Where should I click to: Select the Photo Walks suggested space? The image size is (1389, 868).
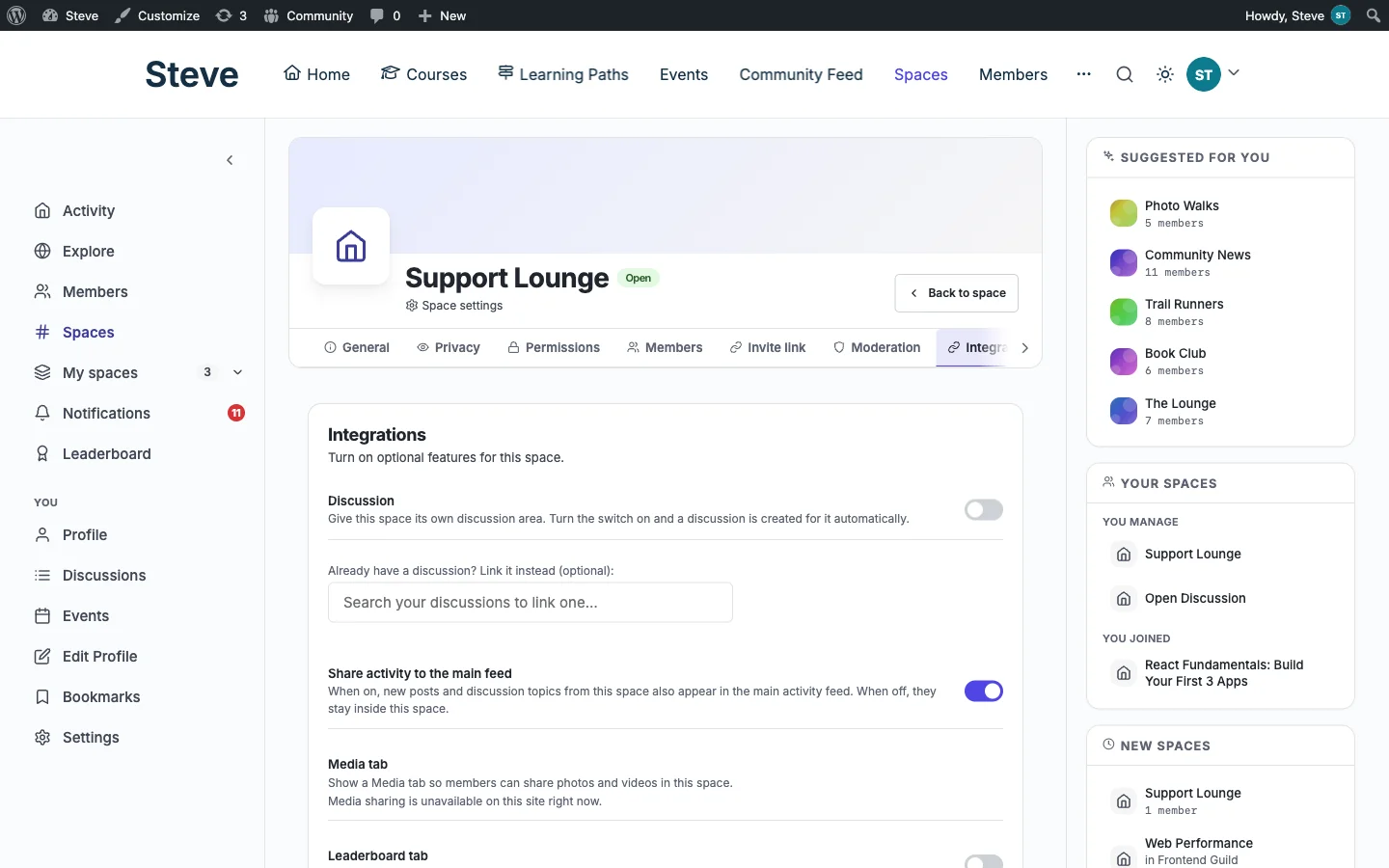pyautogui.click(x=1183, y=213)
